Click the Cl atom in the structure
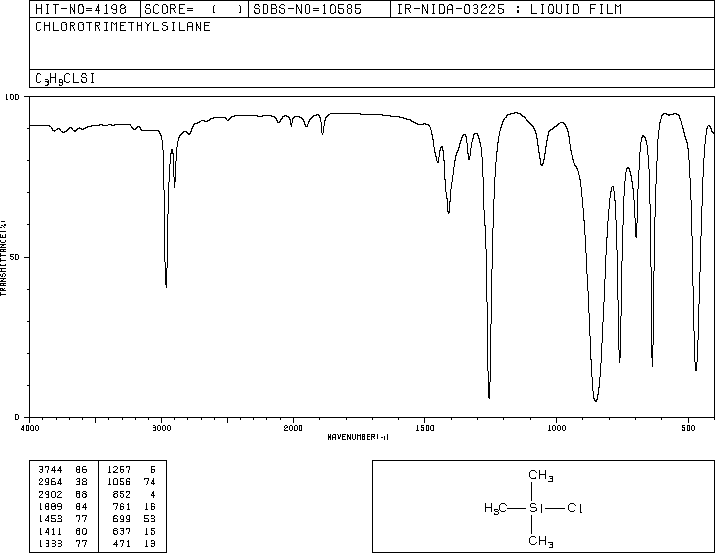Image resolution: width=715 pixels, height=553 pixels. pyautogui.click(x=575, y=508)
